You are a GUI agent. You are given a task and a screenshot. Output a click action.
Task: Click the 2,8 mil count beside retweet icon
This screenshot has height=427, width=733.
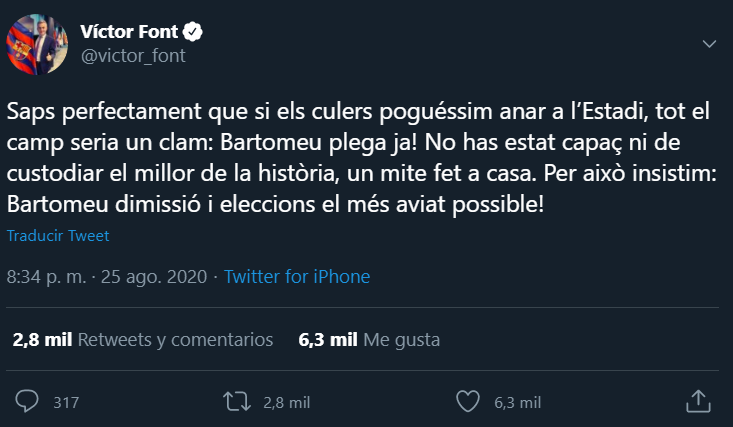287,403
